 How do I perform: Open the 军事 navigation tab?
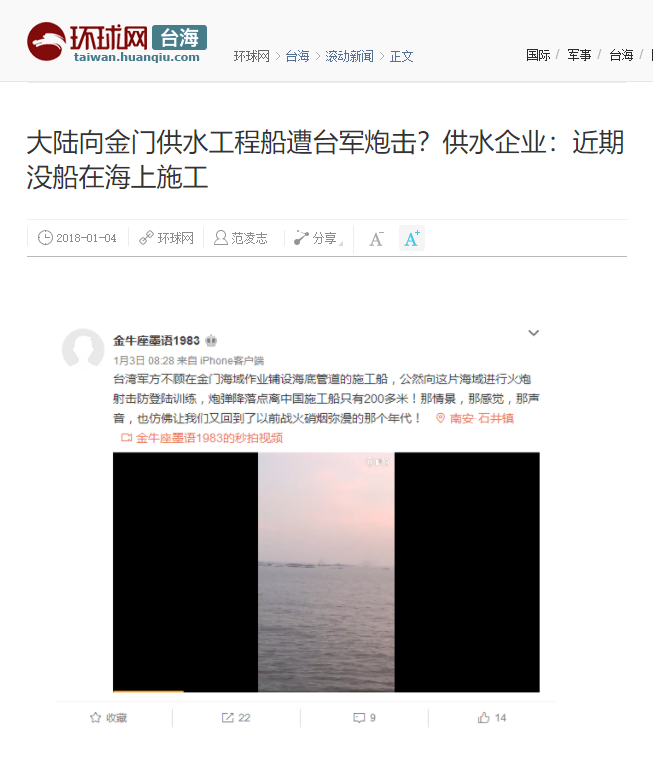(x=579, y=55)
